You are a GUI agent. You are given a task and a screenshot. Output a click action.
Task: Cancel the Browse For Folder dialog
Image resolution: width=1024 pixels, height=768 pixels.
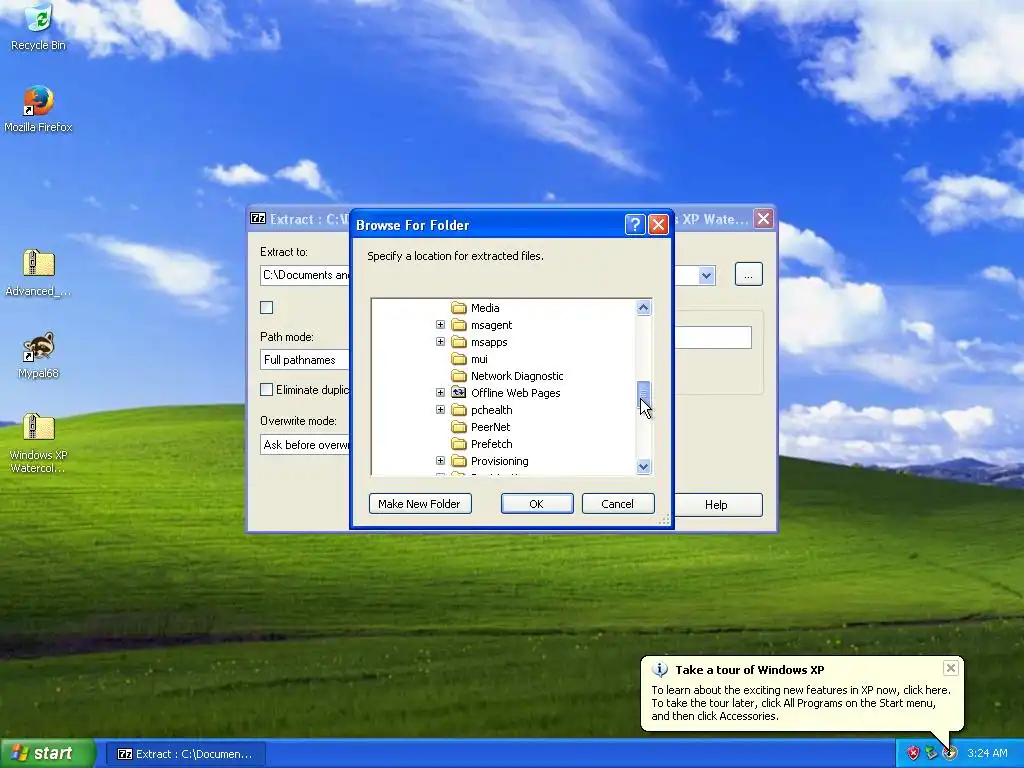point(618,504)
